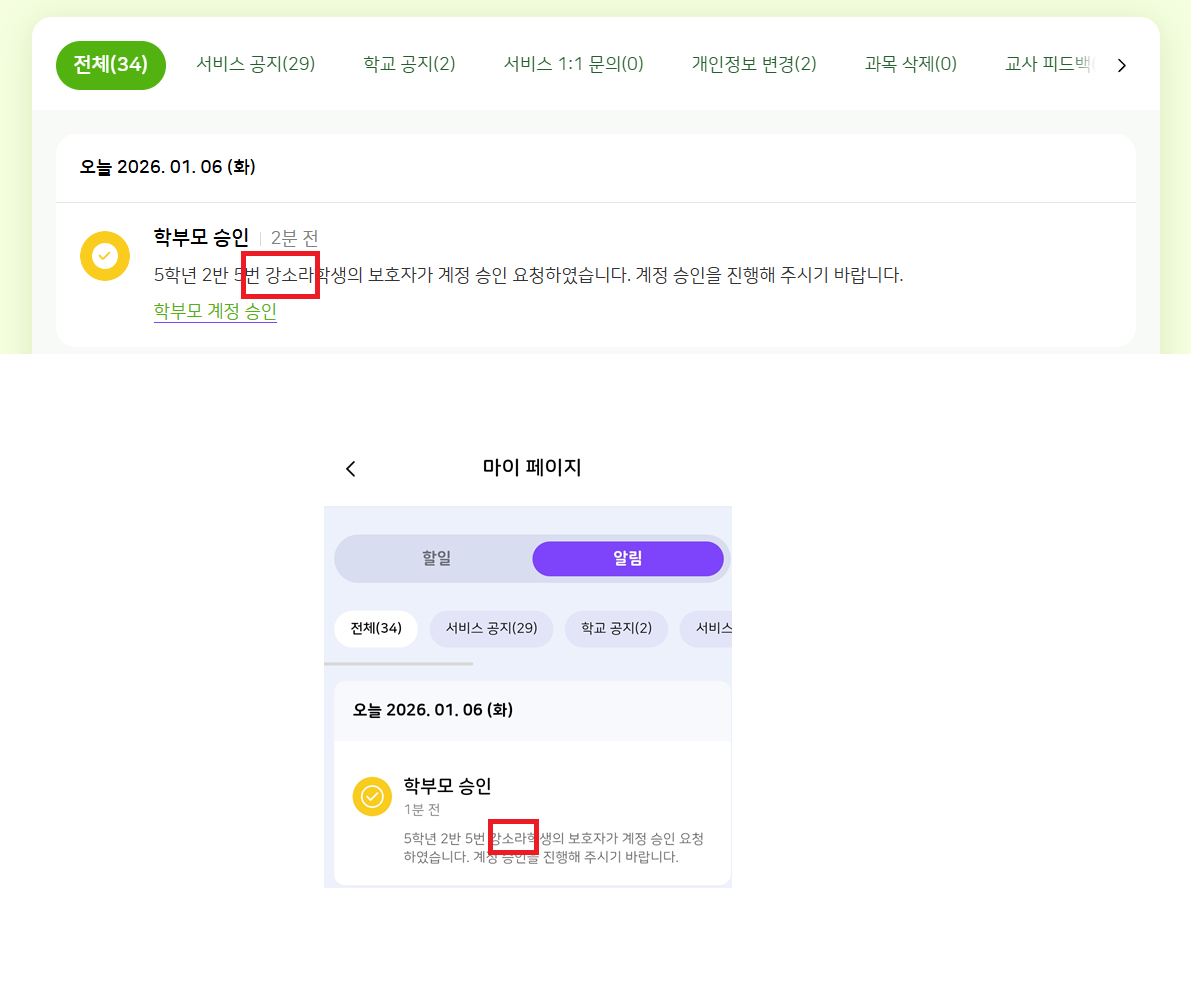
Task: Select the green 전체(34) tab at top
Action: point(111,65)
